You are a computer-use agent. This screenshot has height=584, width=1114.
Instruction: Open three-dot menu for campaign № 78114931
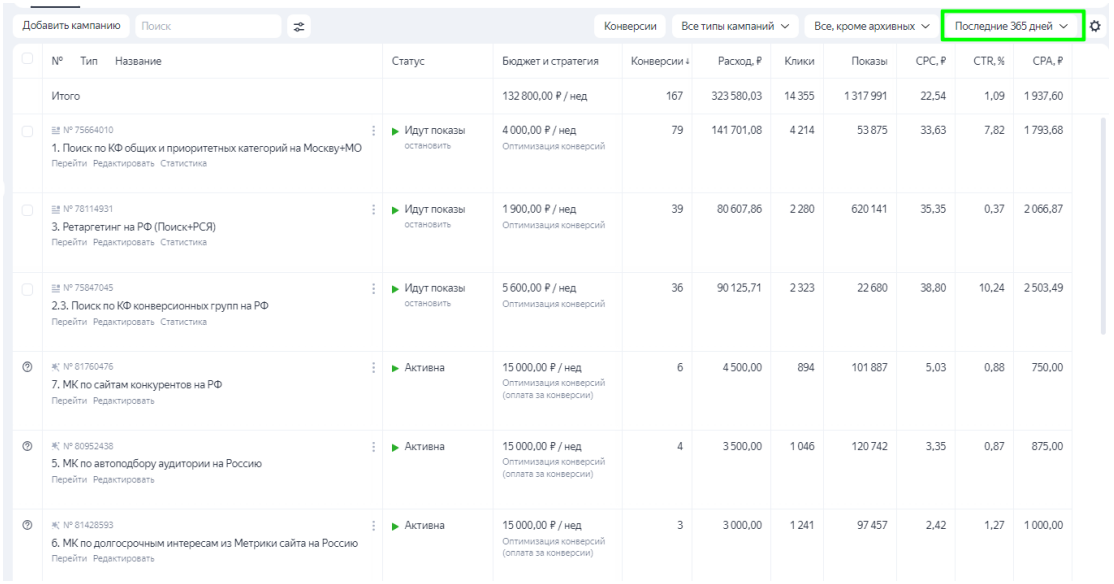(x=374, y=210)
